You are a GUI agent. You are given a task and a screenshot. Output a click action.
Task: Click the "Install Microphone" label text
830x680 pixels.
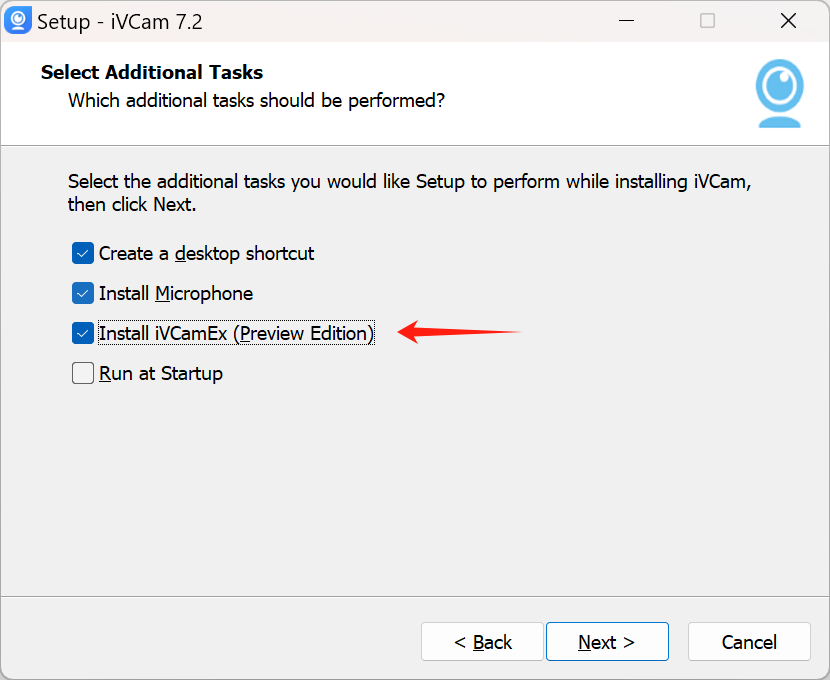click(176, 293)
